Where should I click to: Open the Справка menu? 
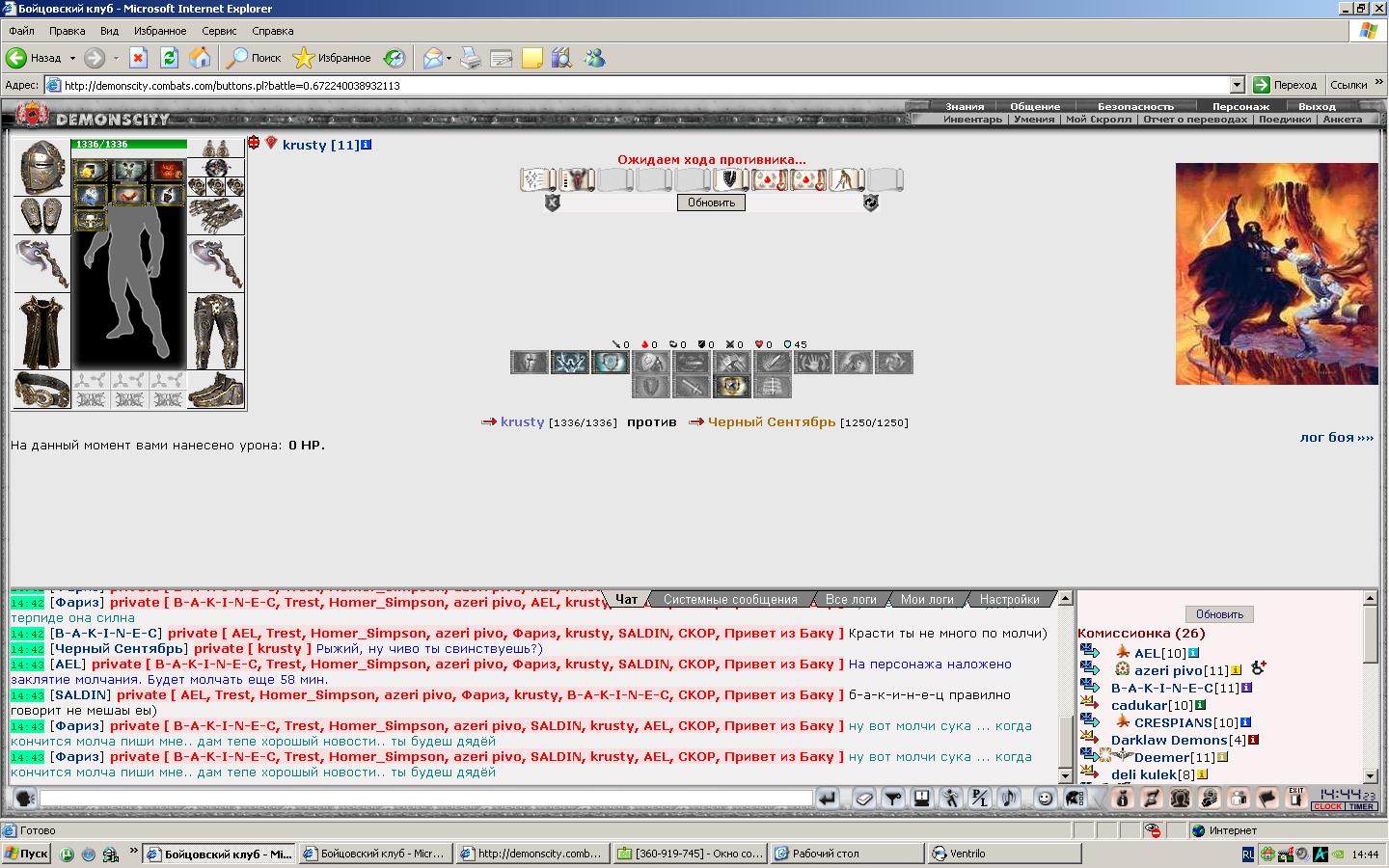[273, 31]
